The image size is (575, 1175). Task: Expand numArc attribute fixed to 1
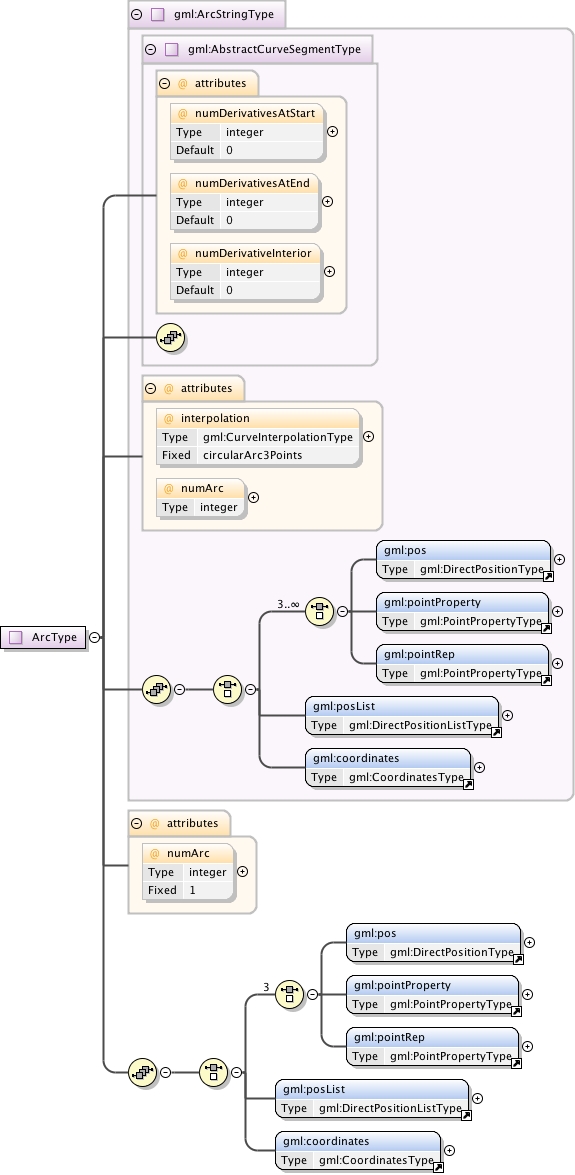(x=242, y=872)
